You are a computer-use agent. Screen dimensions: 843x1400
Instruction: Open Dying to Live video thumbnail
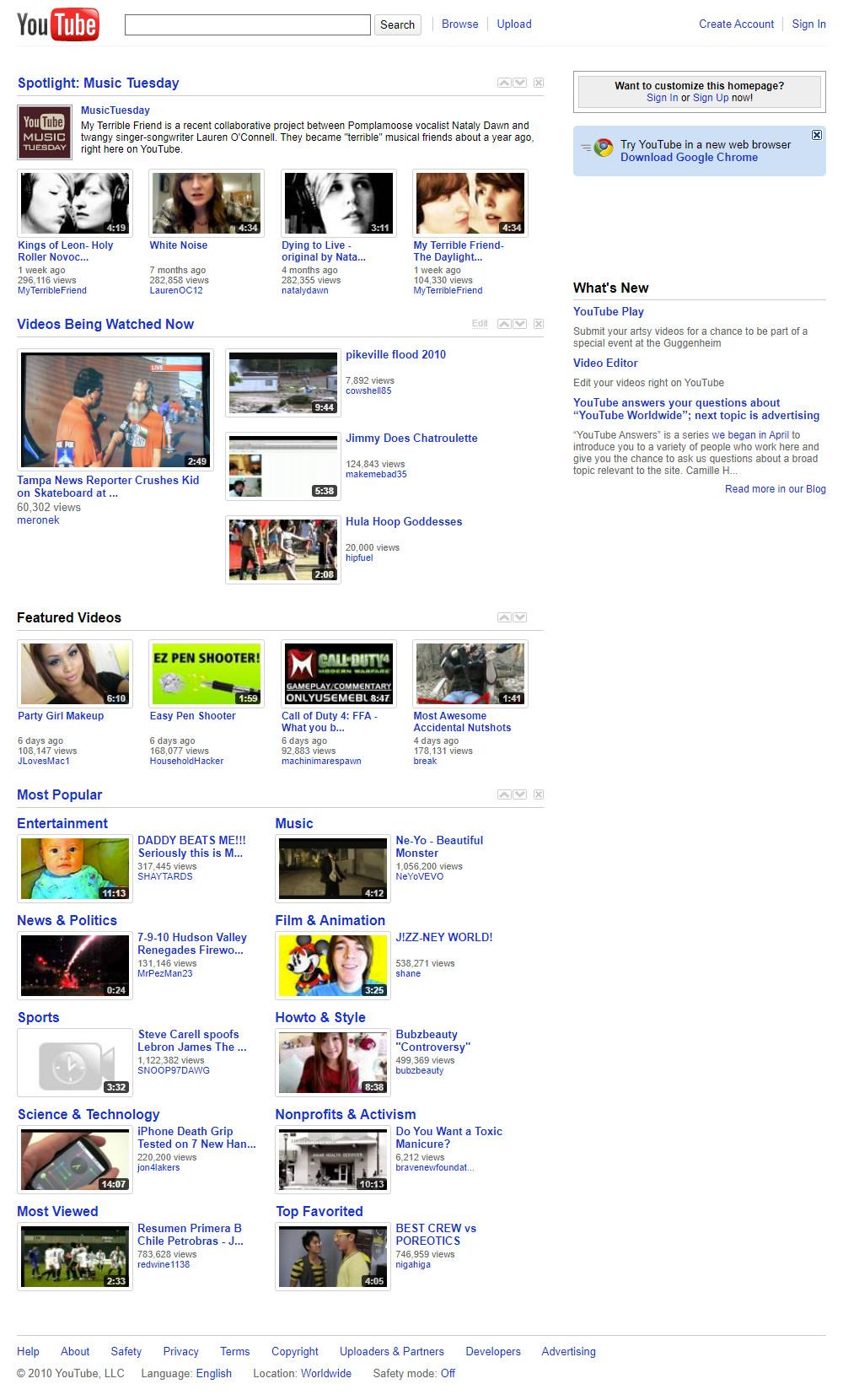click(338, 203)
